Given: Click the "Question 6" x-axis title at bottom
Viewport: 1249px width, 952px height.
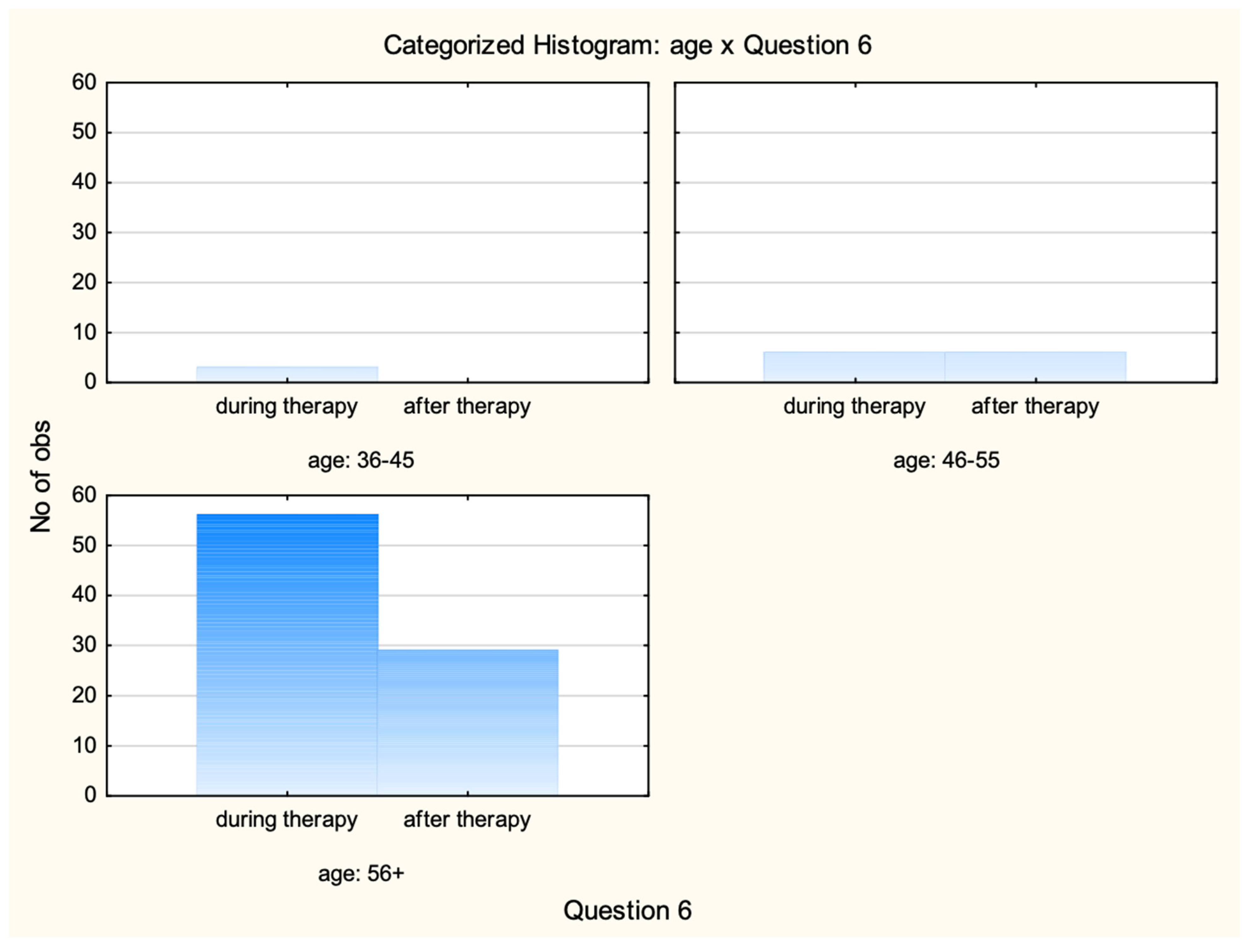Looking at the screenshot, I should [x=627, y=911].
